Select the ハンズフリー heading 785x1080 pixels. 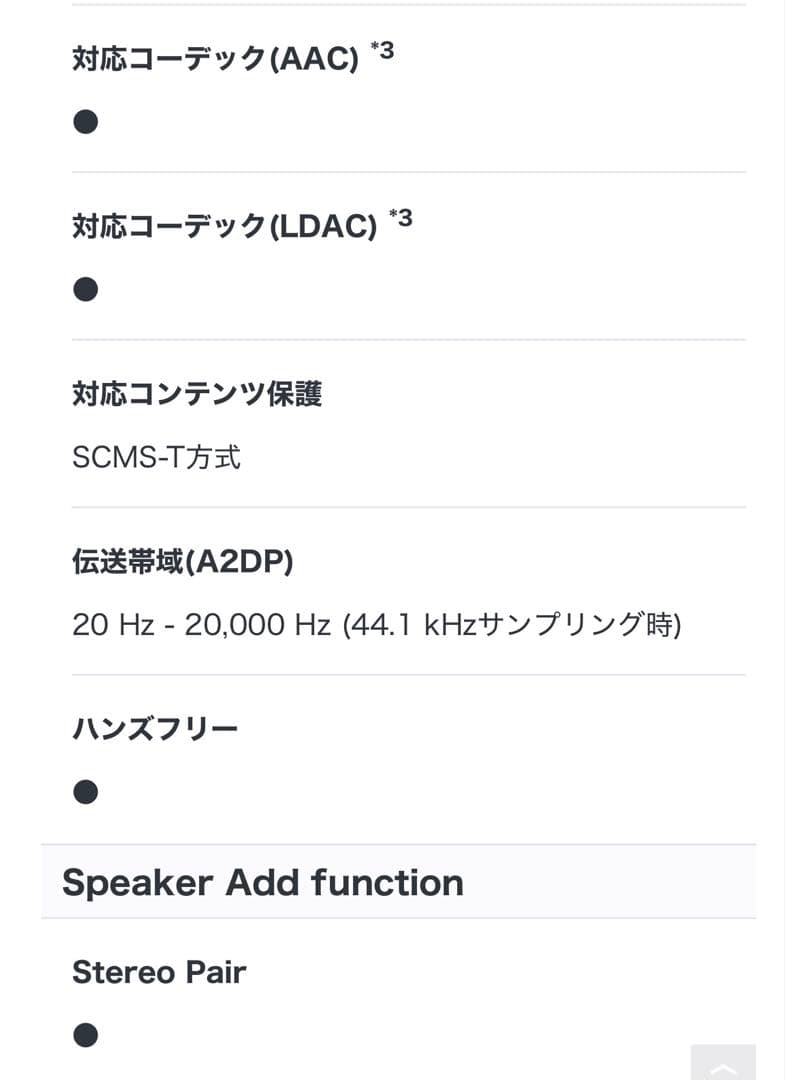pos(155,729)
